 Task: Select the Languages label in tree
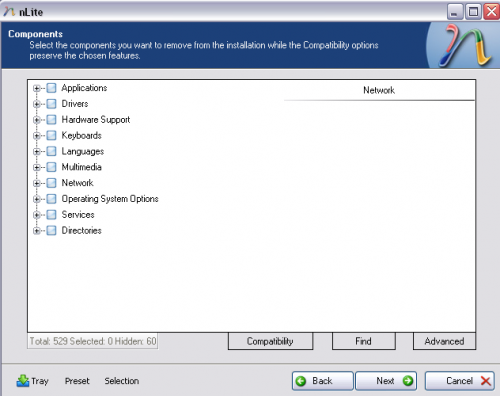click(83, 152)
